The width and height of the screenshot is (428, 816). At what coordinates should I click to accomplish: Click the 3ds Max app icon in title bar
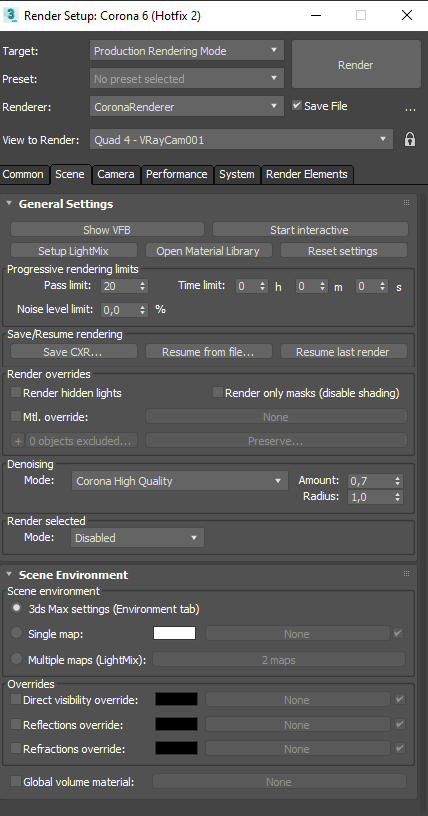coord(10,15)
